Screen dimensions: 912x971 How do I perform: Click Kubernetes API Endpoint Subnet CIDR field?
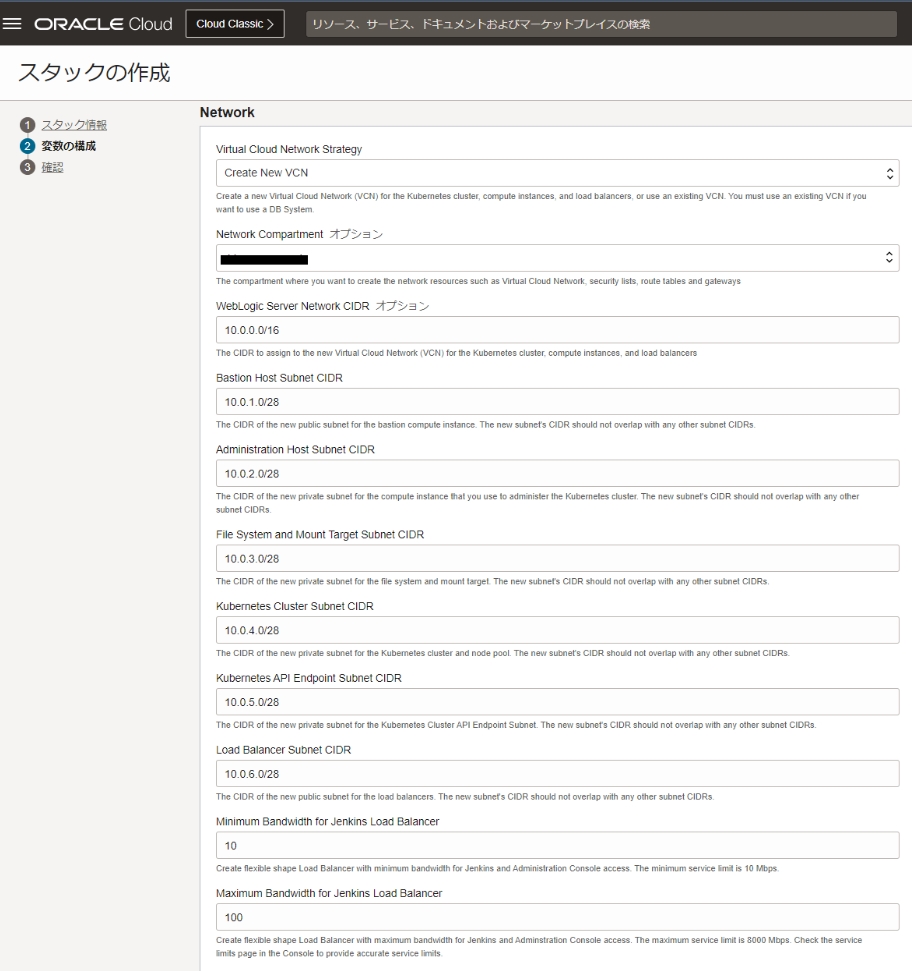(557, 701)
